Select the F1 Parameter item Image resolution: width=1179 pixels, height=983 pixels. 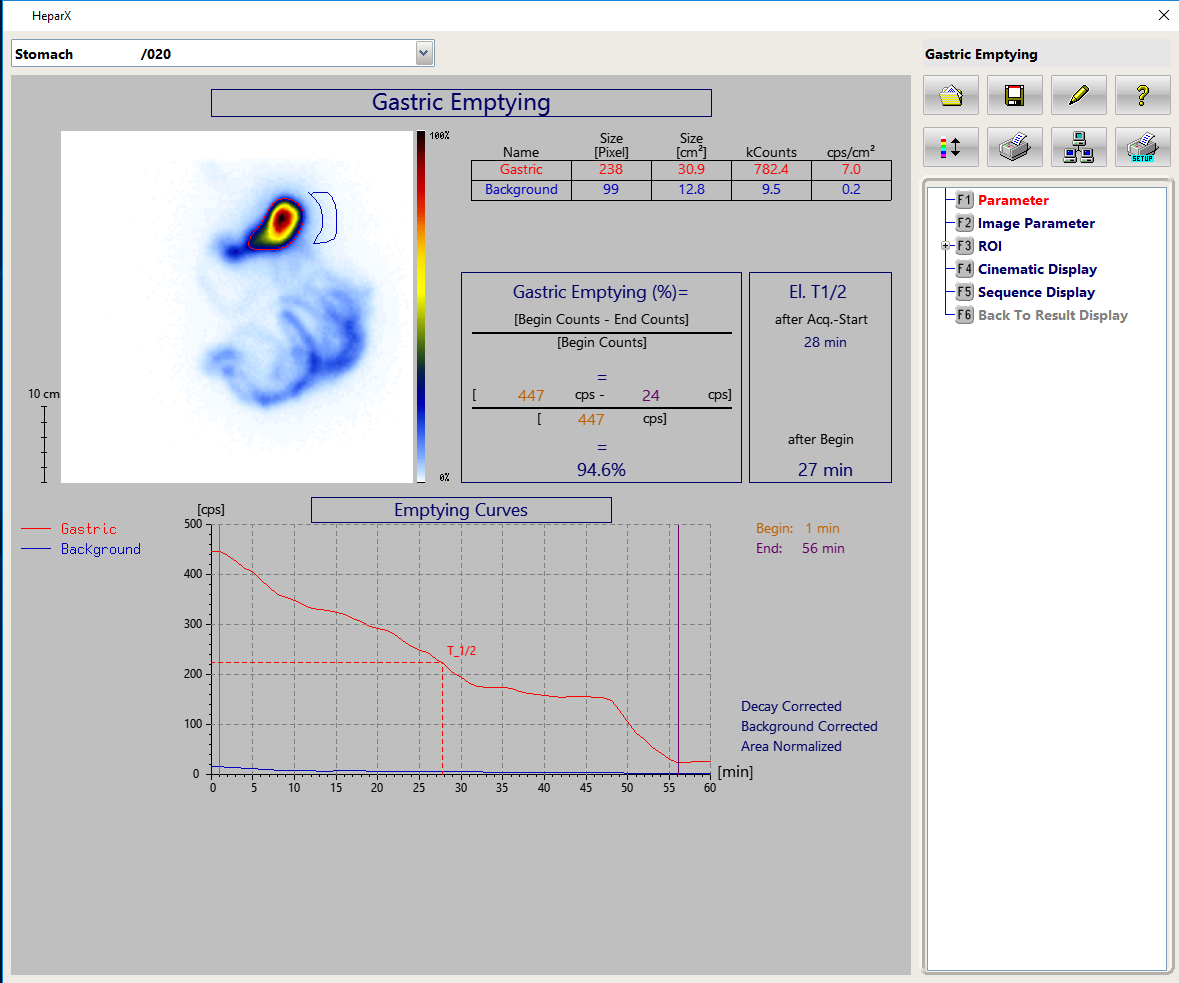(x=1013, y=200)
